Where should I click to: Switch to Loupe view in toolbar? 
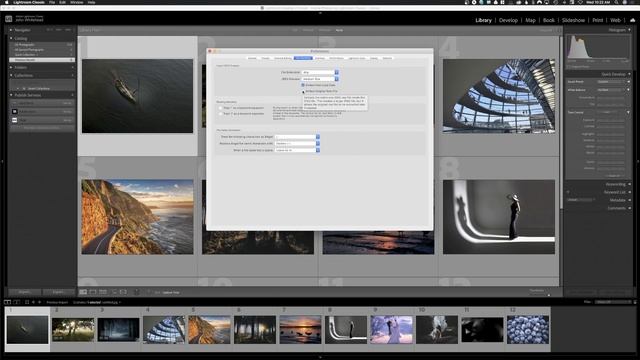click(93, 292)
